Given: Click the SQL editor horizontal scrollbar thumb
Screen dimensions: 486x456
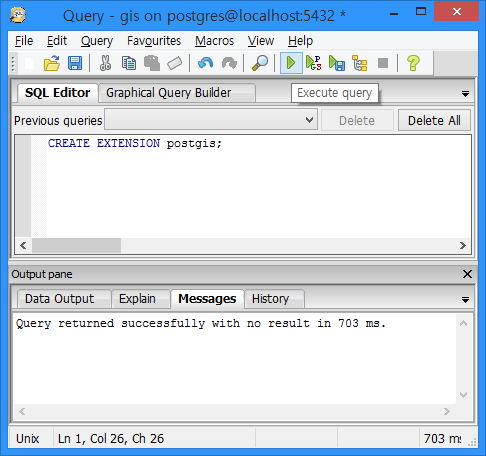Looking at the screenshot, I should (x=76, y=246).
